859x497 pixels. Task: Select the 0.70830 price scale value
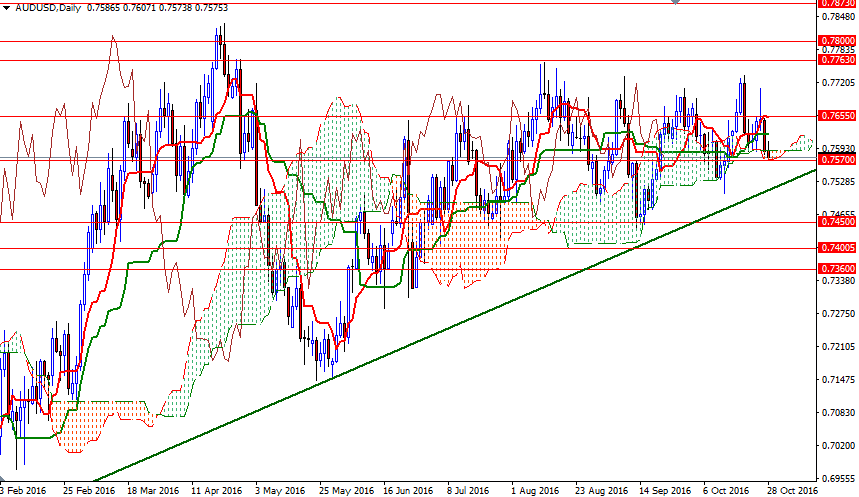pyautogui.click(x=838, y=413)
